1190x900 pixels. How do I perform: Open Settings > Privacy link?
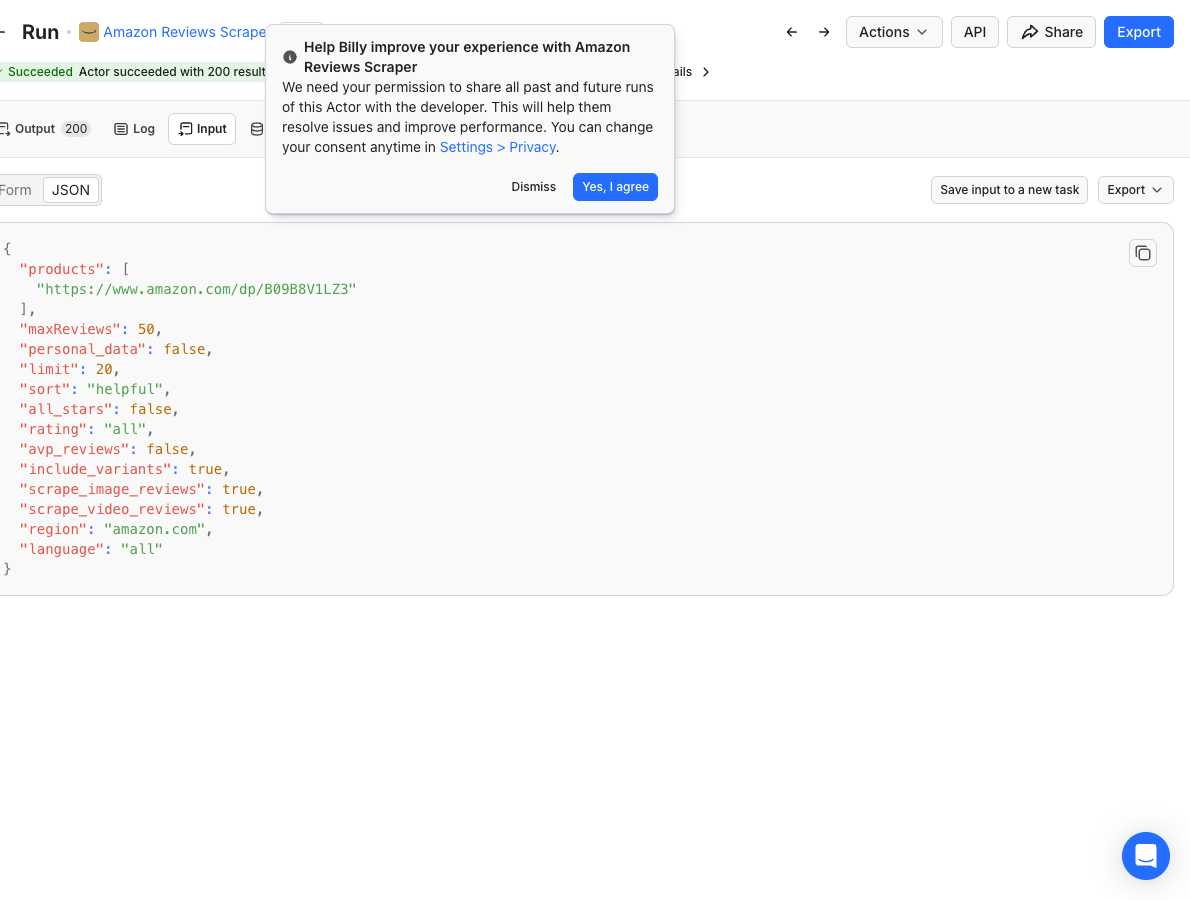click(498, 147)
